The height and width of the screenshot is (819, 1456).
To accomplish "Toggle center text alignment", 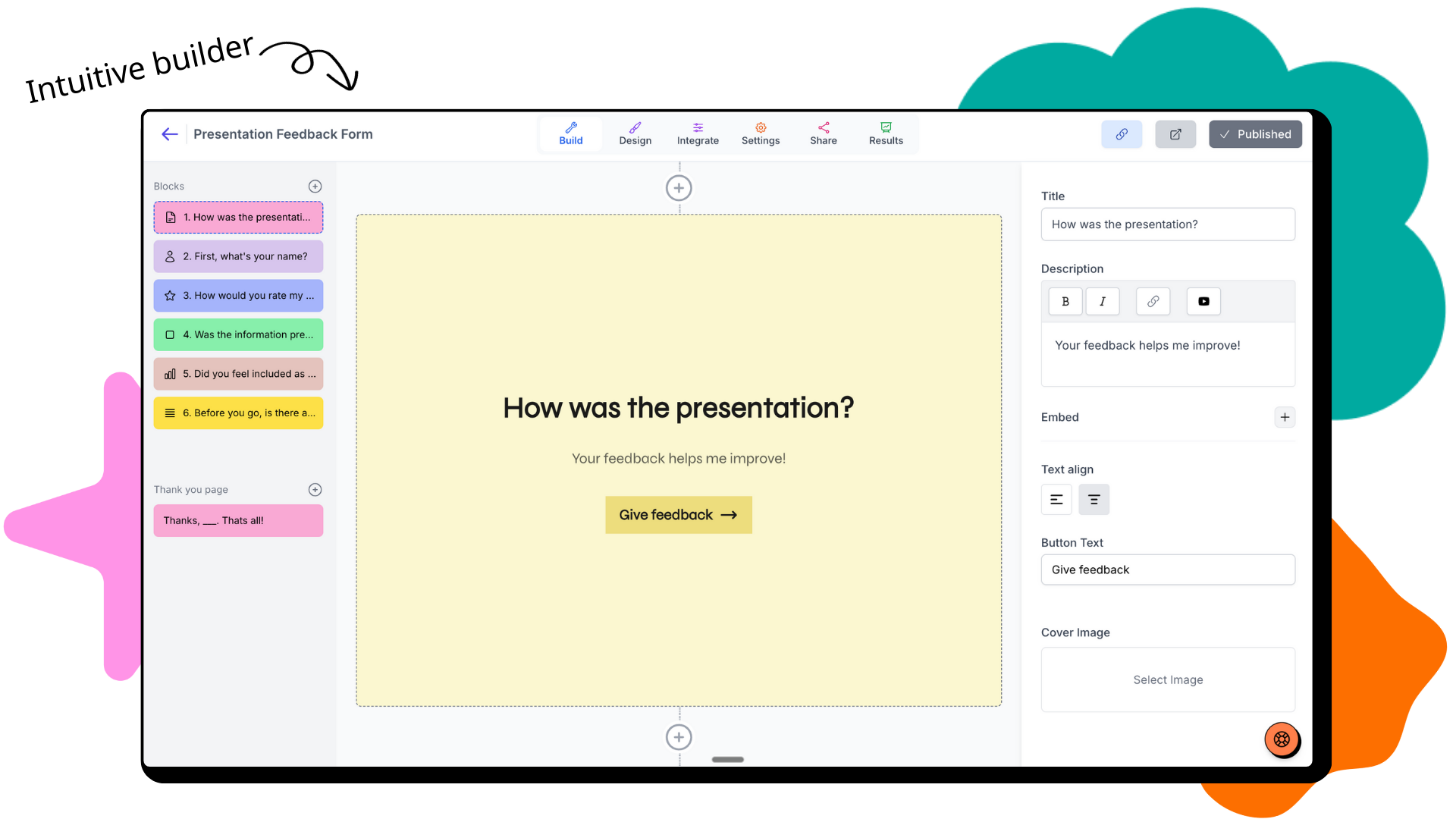I will pos(1094,500).
